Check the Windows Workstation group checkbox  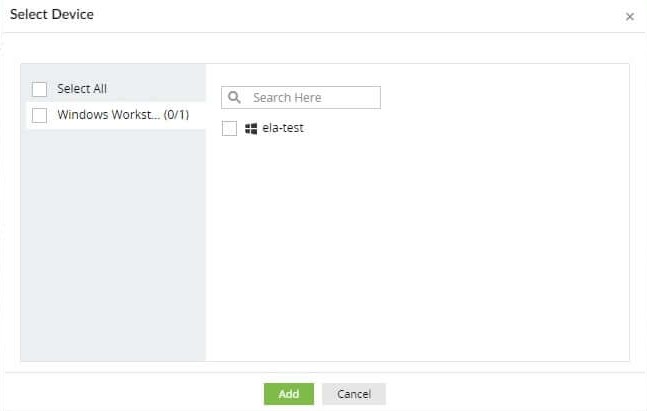point(40,115)
